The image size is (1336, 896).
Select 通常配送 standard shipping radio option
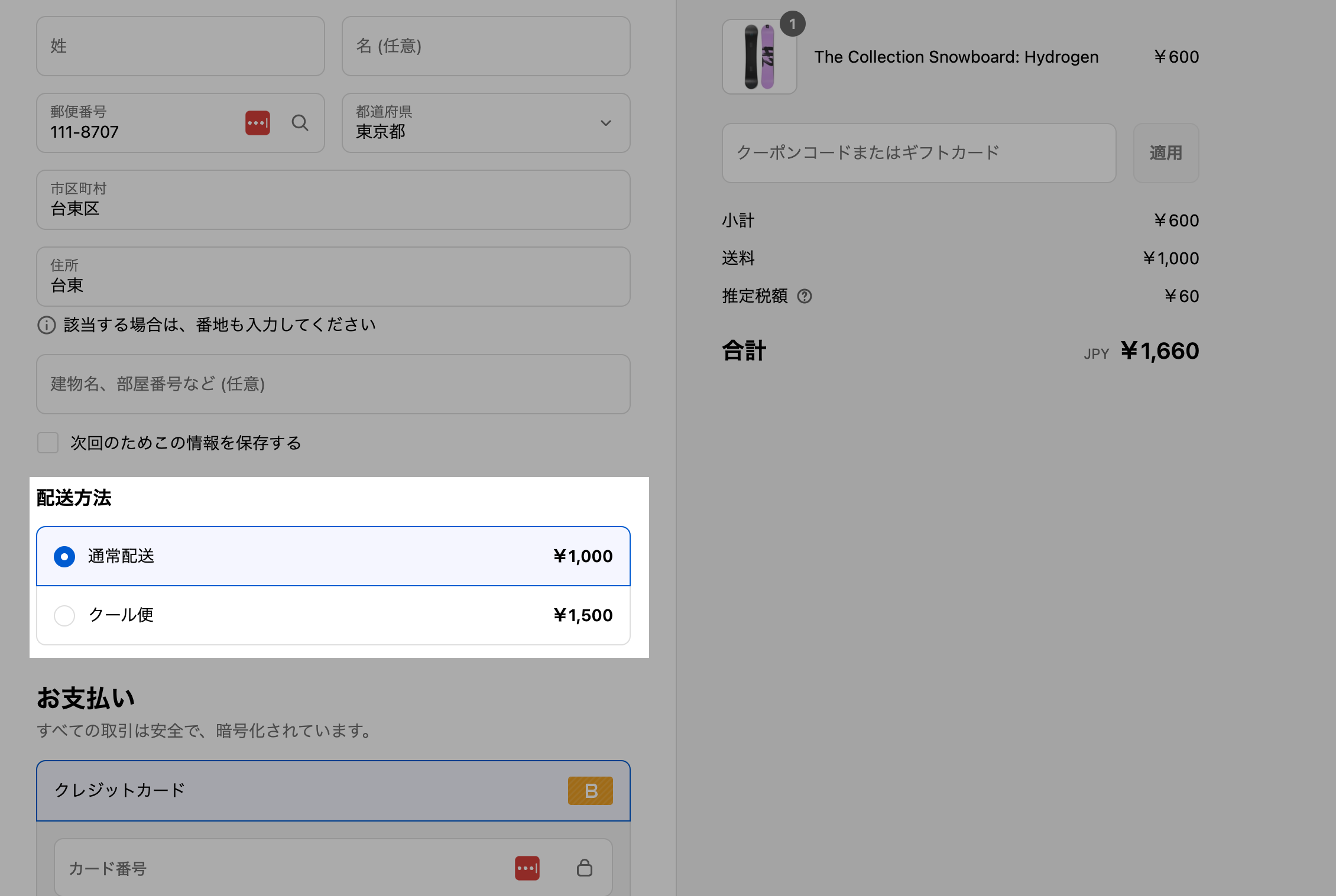pos(64,557)
